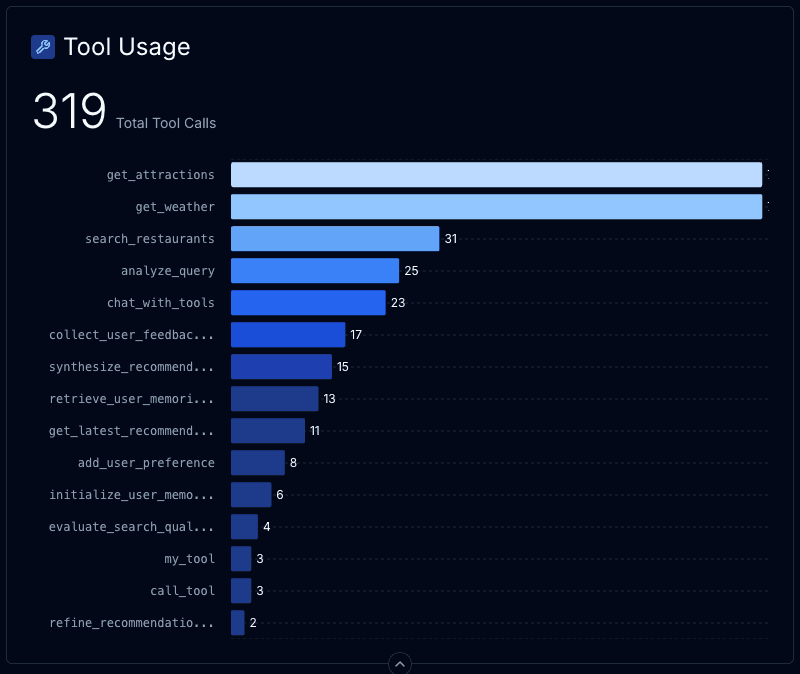Click the get_latest_recommend bar showing 11
The image size is (800, 674).
point(268,431)
